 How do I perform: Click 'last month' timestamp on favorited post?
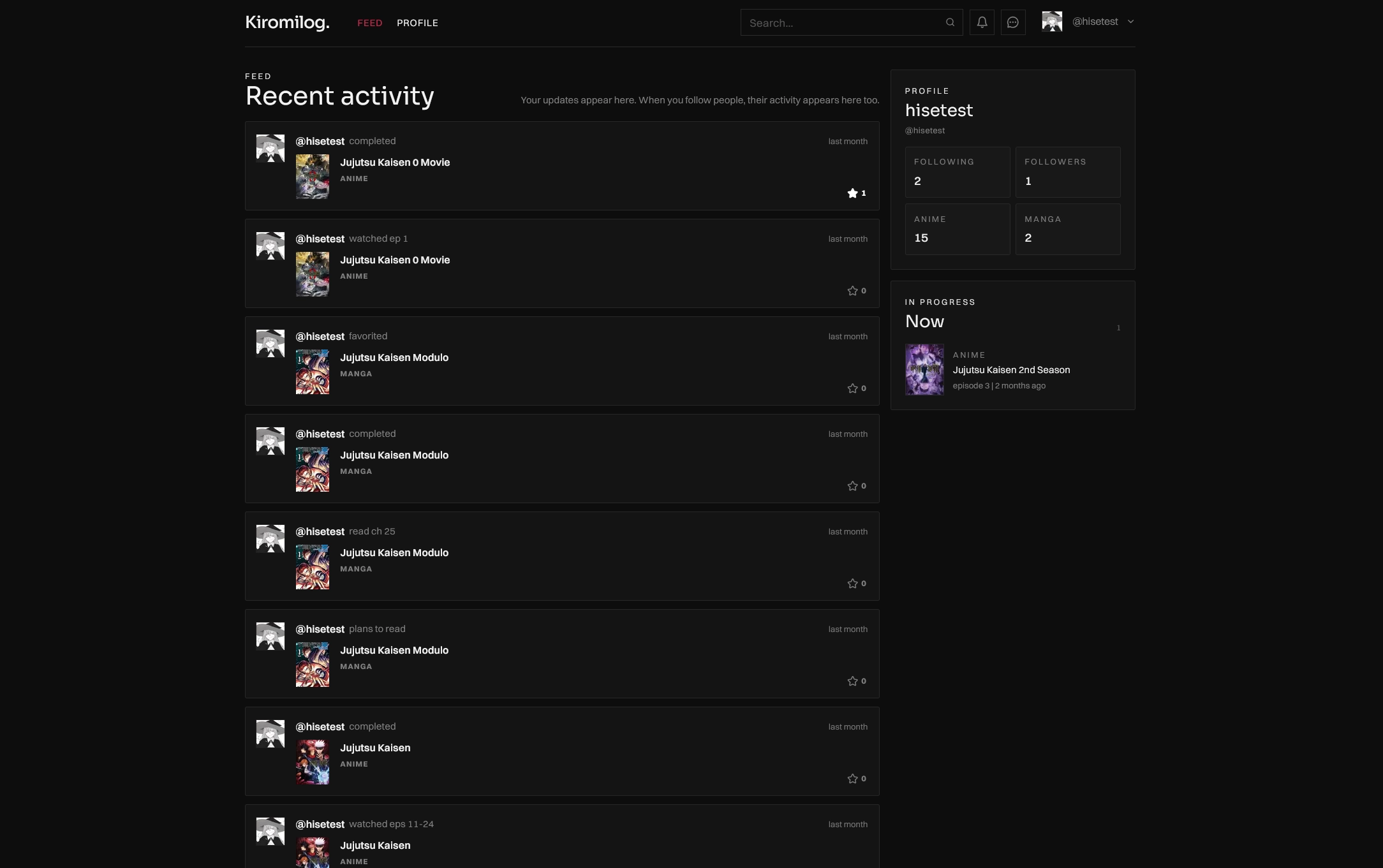tap(848, 337)
